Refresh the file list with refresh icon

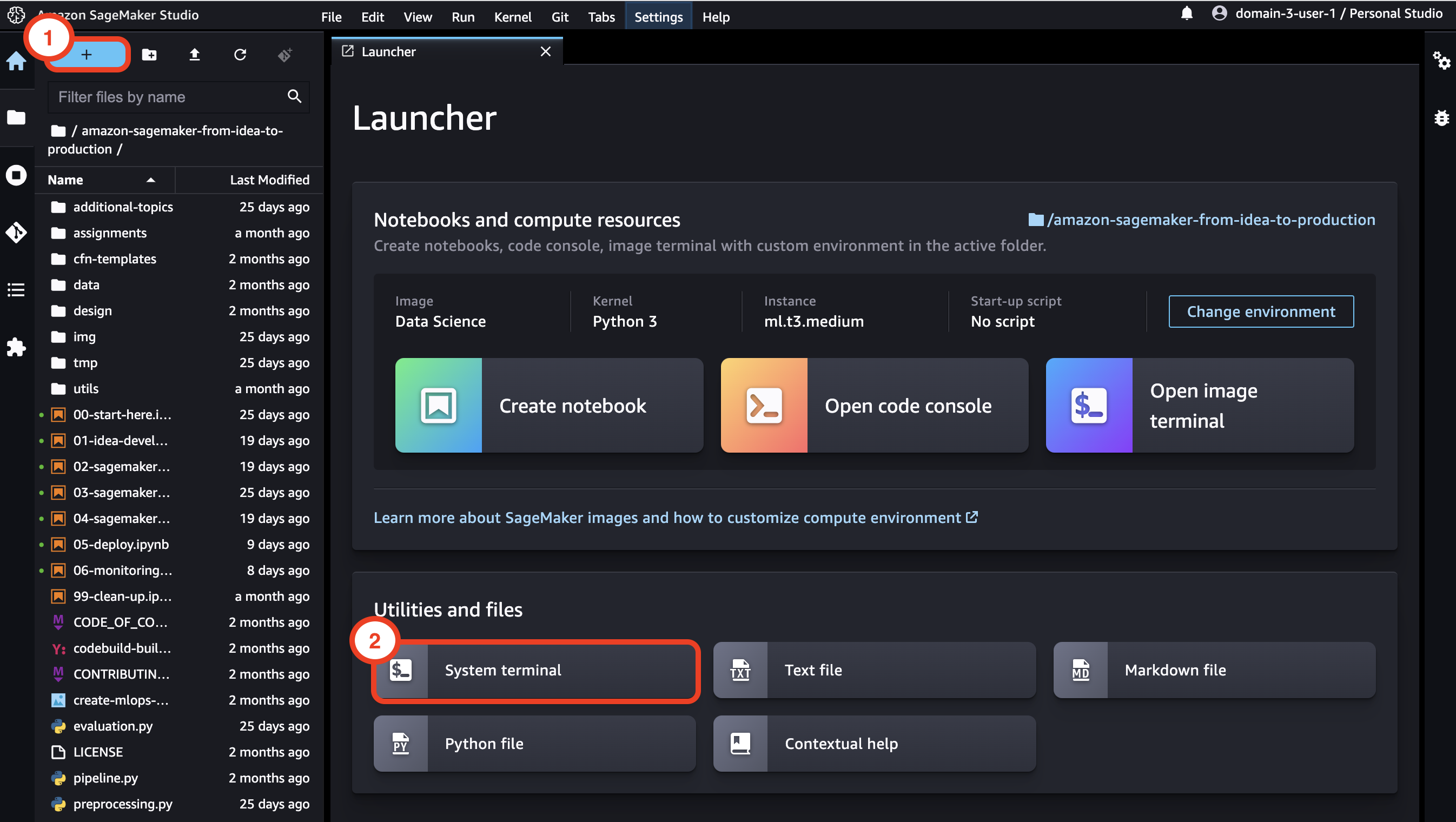click(240, 55)
